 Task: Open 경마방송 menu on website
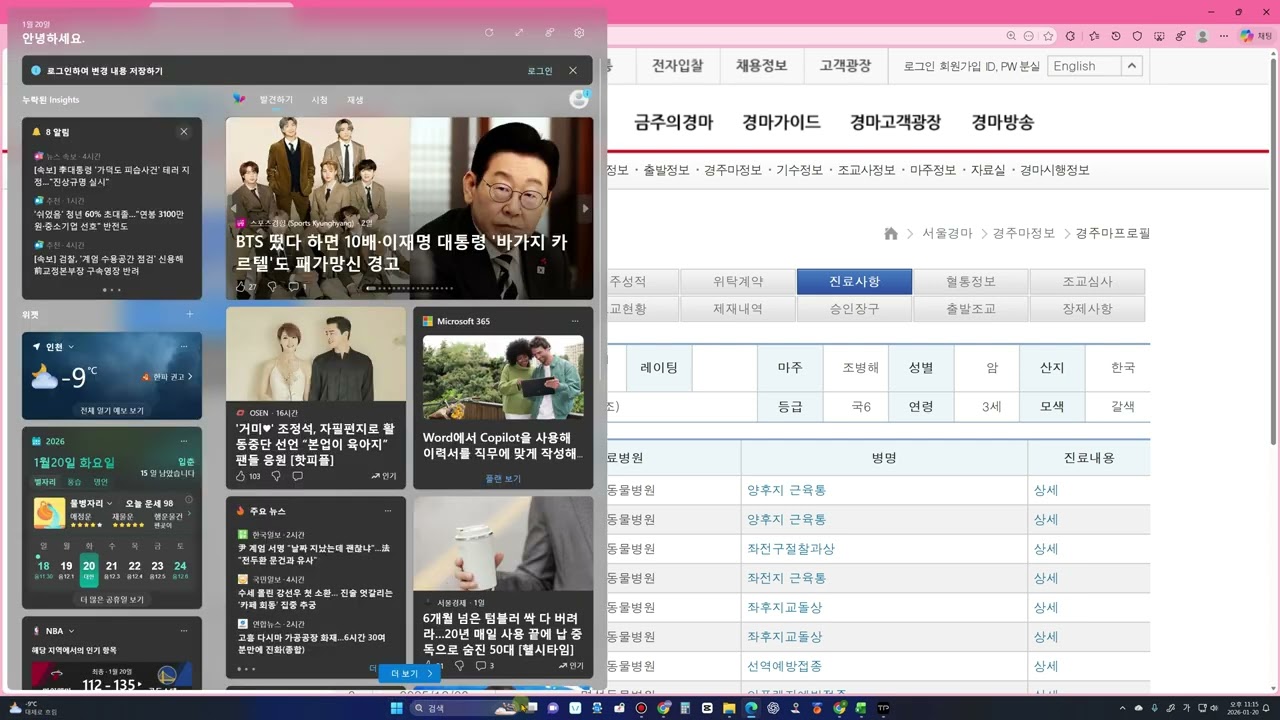tap(1002, 122)
